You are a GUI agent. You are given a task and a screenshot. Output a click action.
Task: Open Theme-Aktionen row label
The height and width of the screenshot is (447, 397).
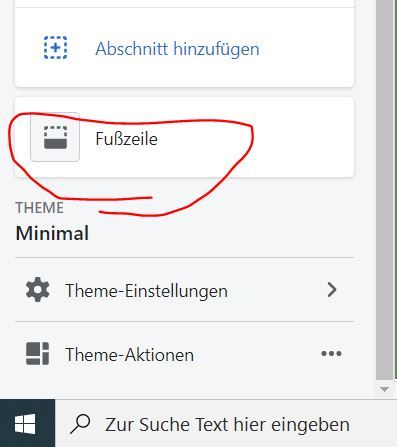(130, 354)
